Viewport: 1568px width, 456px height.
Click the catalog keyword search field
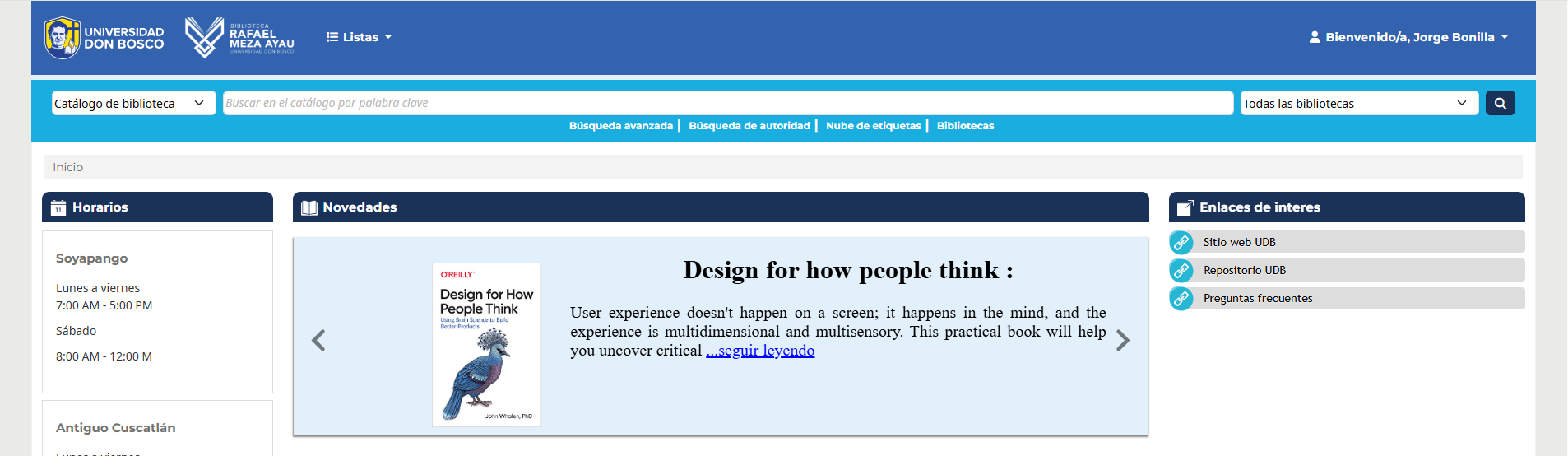click(x=727, y=103)
